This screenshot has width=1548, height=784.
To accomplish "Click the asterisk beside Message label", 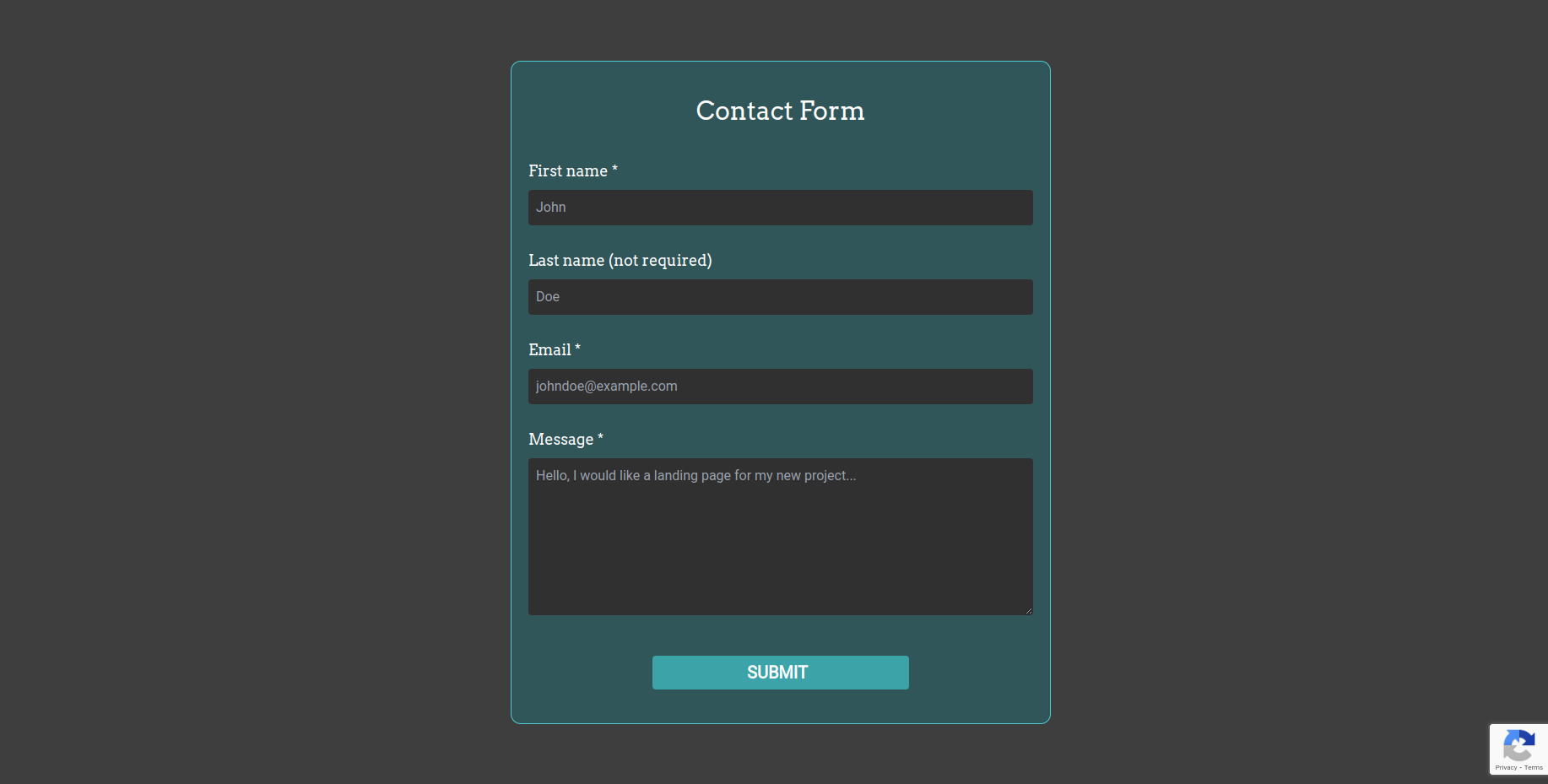I will click(600, 437).
